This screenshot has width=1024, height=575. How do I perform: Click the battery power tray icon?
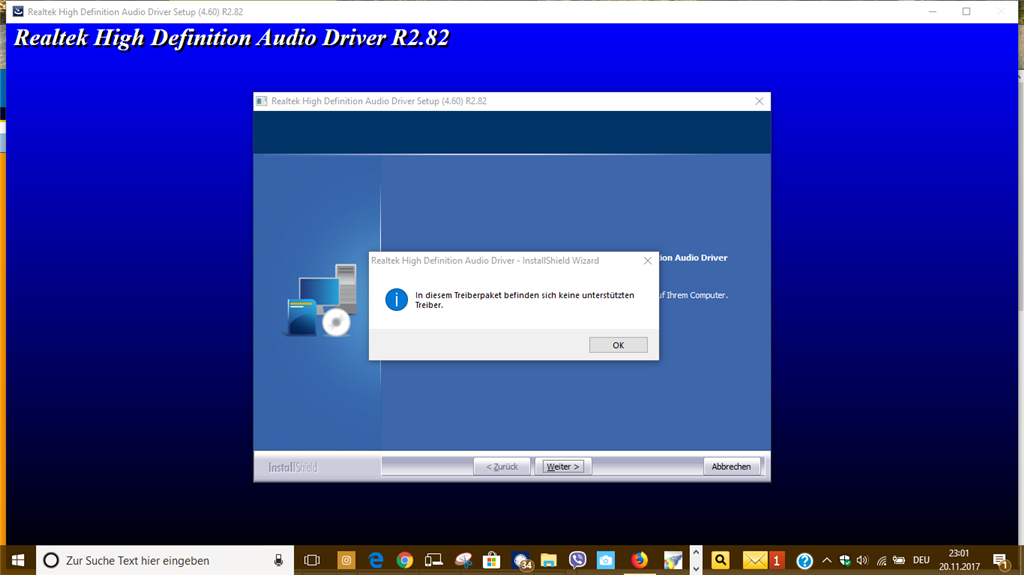point(899,561)
